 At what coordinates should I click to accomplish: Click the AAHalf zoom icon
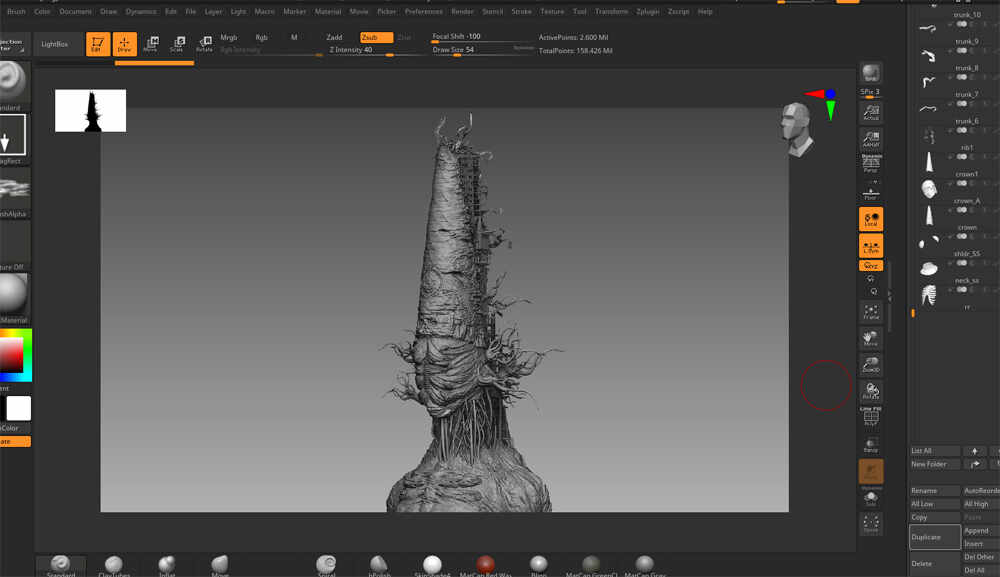(x=871, y=139)
